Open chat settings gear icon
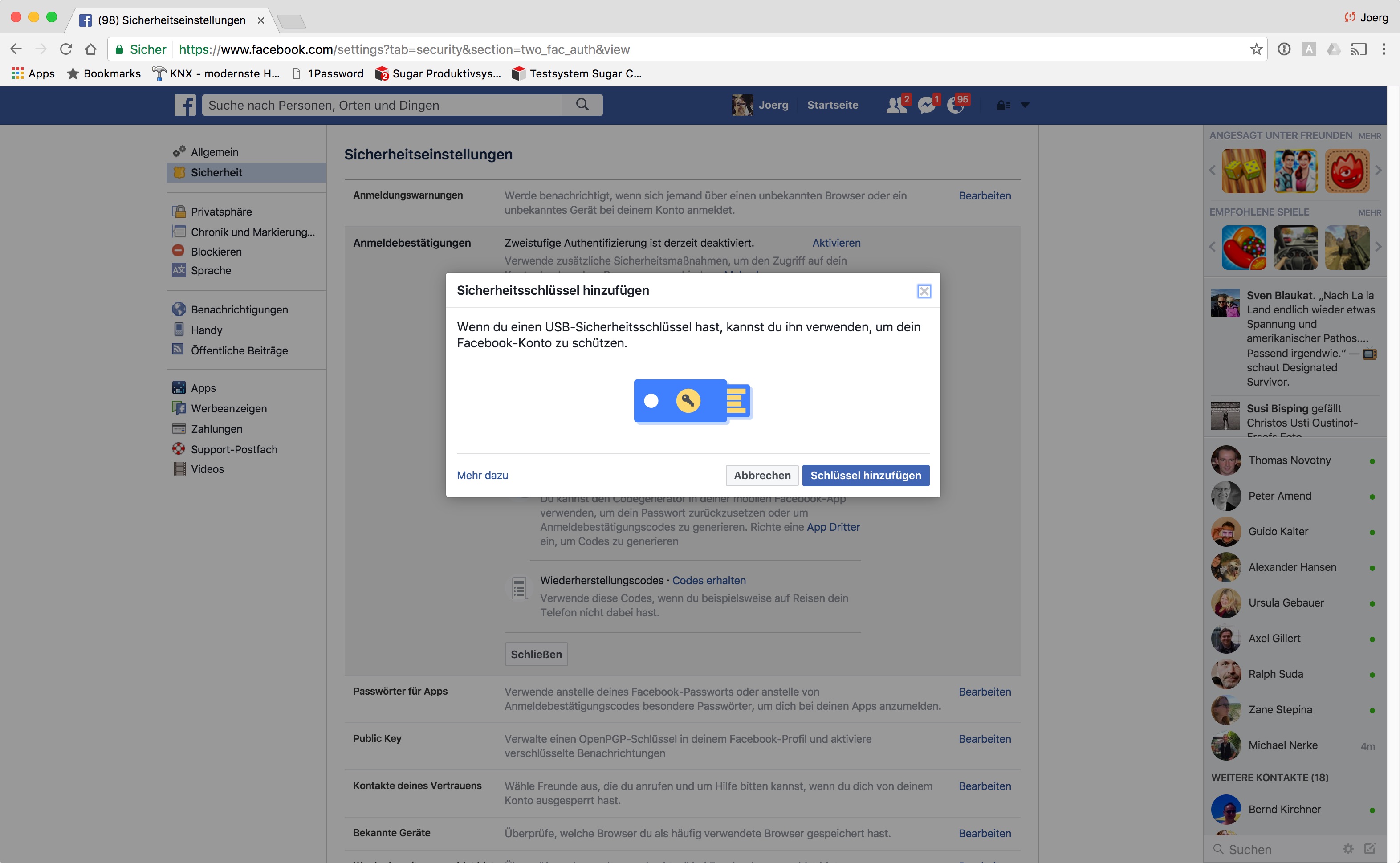The height and width of the screenshot is (863, 1400). pos(1348,849)
